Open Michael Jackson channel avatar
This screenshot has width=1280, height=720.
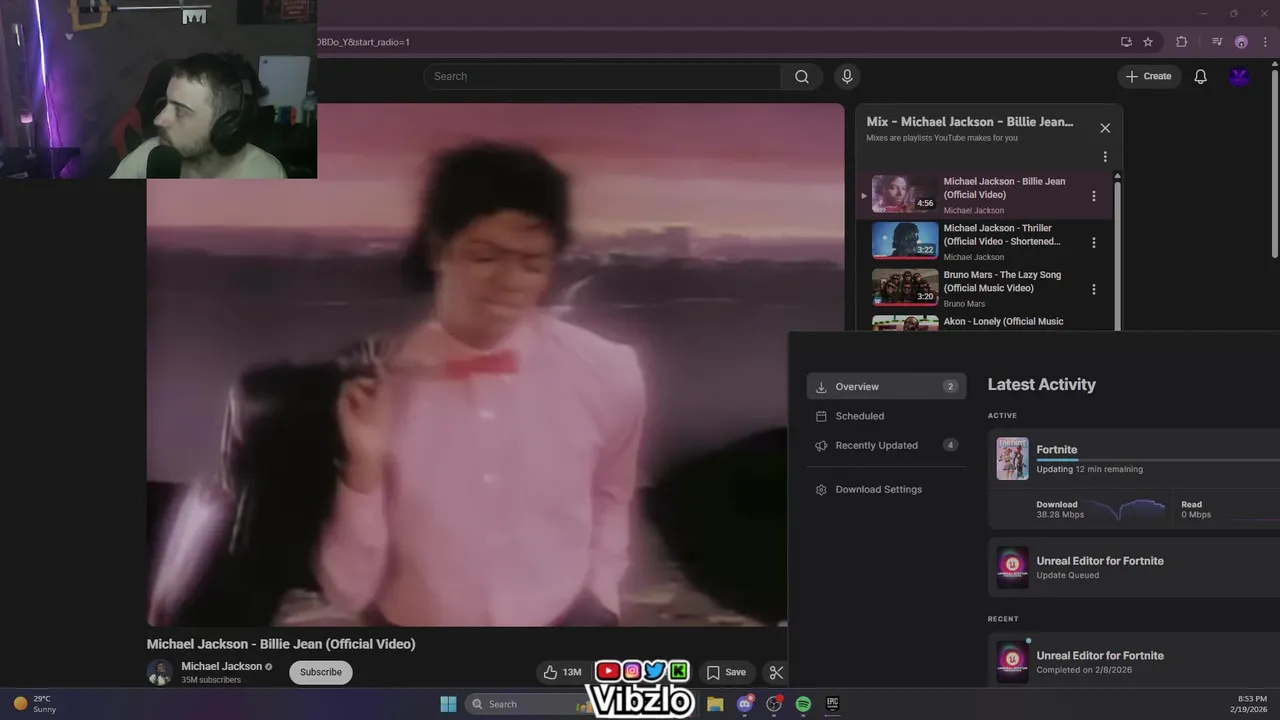(160, 672)
